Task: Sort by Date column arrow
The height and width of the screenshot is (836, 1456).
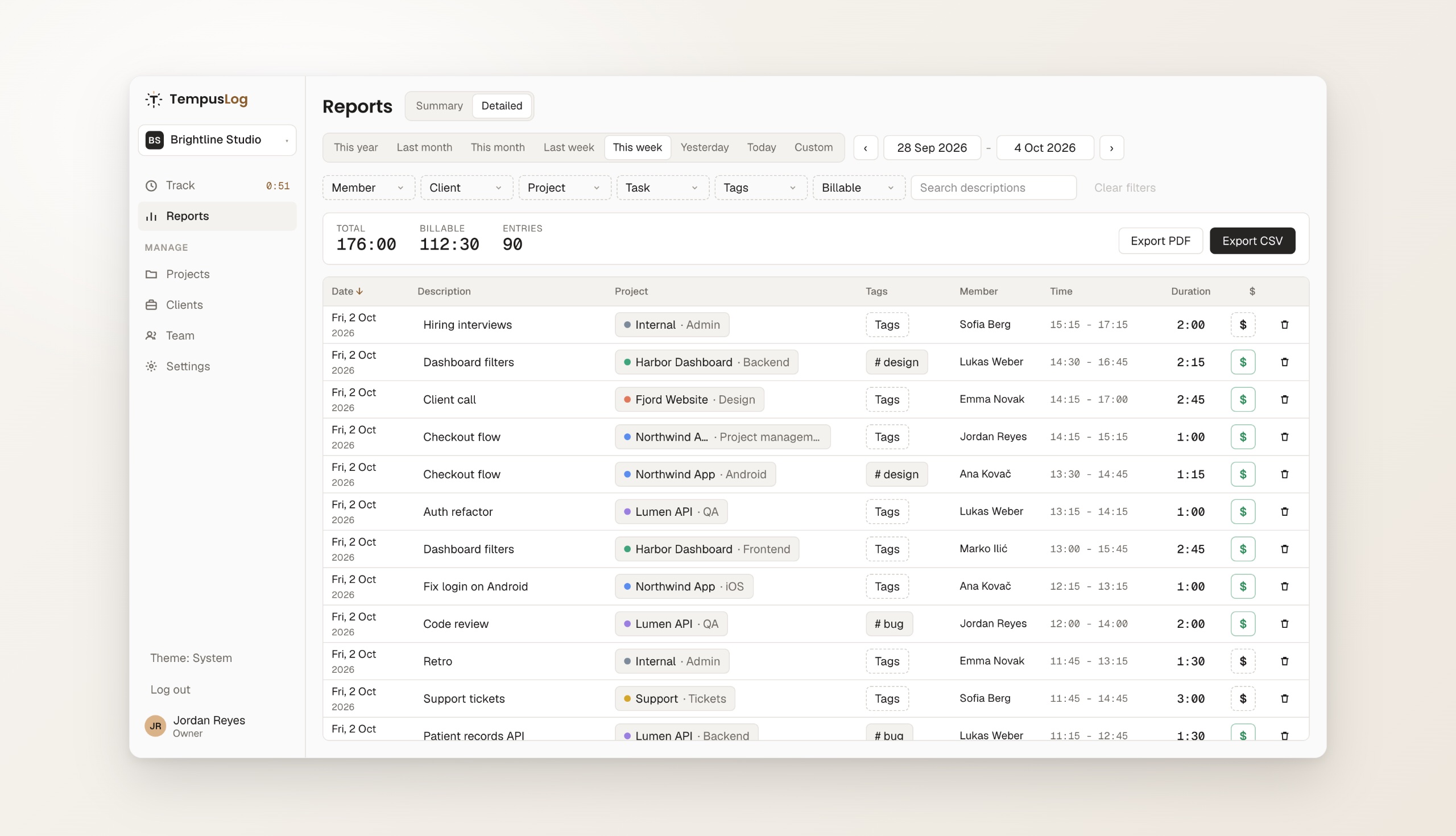Action: 359,292
